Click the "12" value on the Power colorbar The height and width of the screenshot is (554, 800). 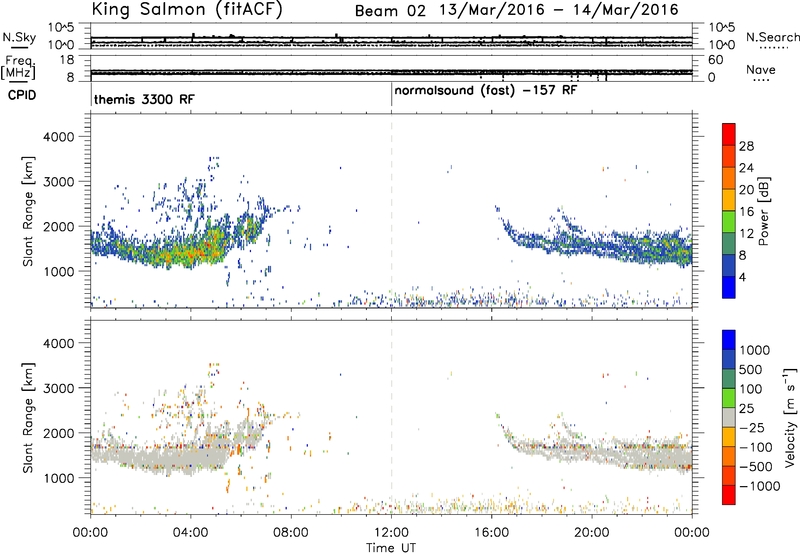pyautogui.click(x=746, y=233)
